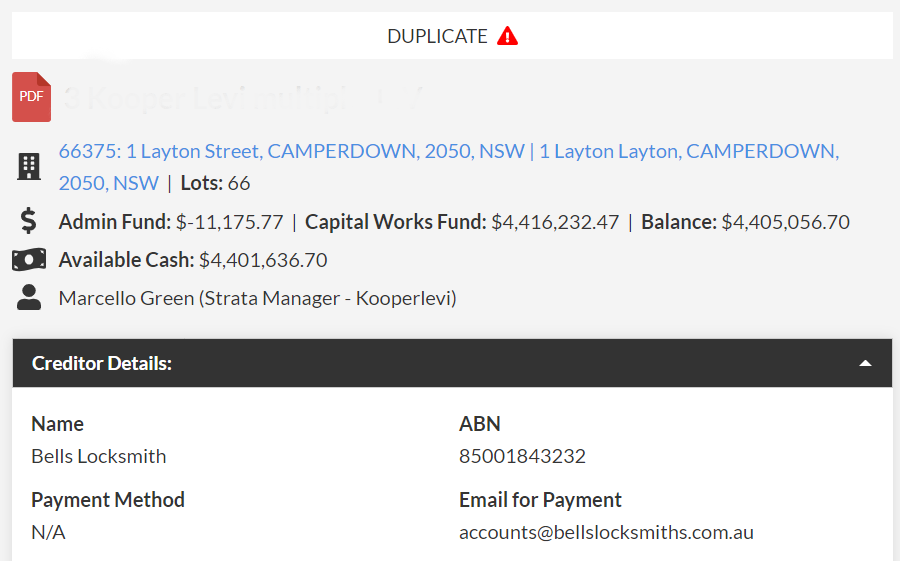Click the ABN number 85001843232
The height and width of the screenshot is (561, 900).
pyautogui.click(x=522, y=456)
